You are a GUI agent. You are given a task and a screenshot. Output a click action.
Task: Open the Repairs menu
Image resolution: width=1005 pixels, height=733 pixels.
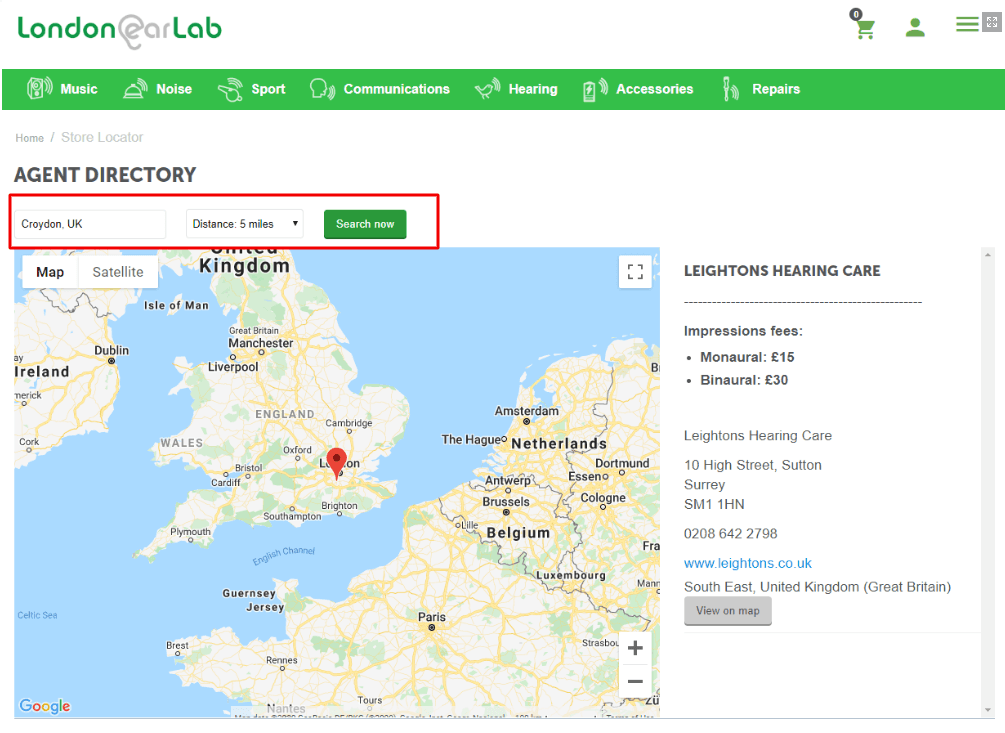776,89
